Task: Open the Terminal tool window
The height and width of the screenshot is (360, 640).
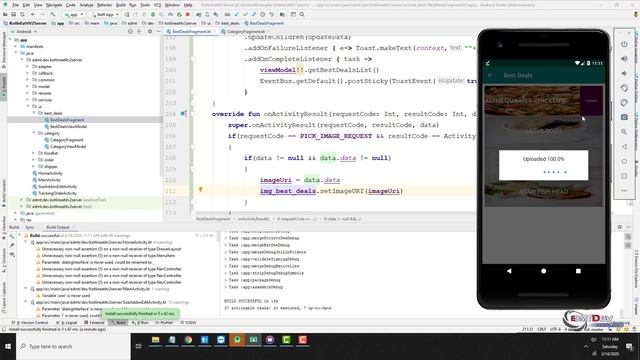Action: (94, 322)
